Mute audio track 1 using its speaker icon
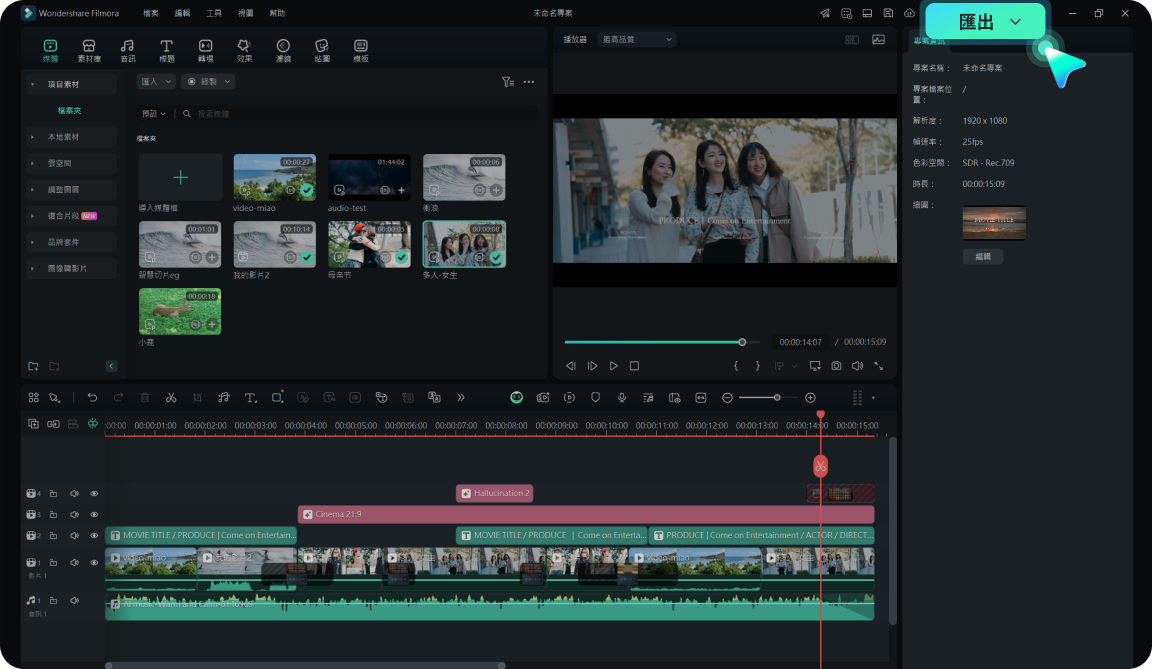Screen dimensions: 1152x669 [74, 601]
